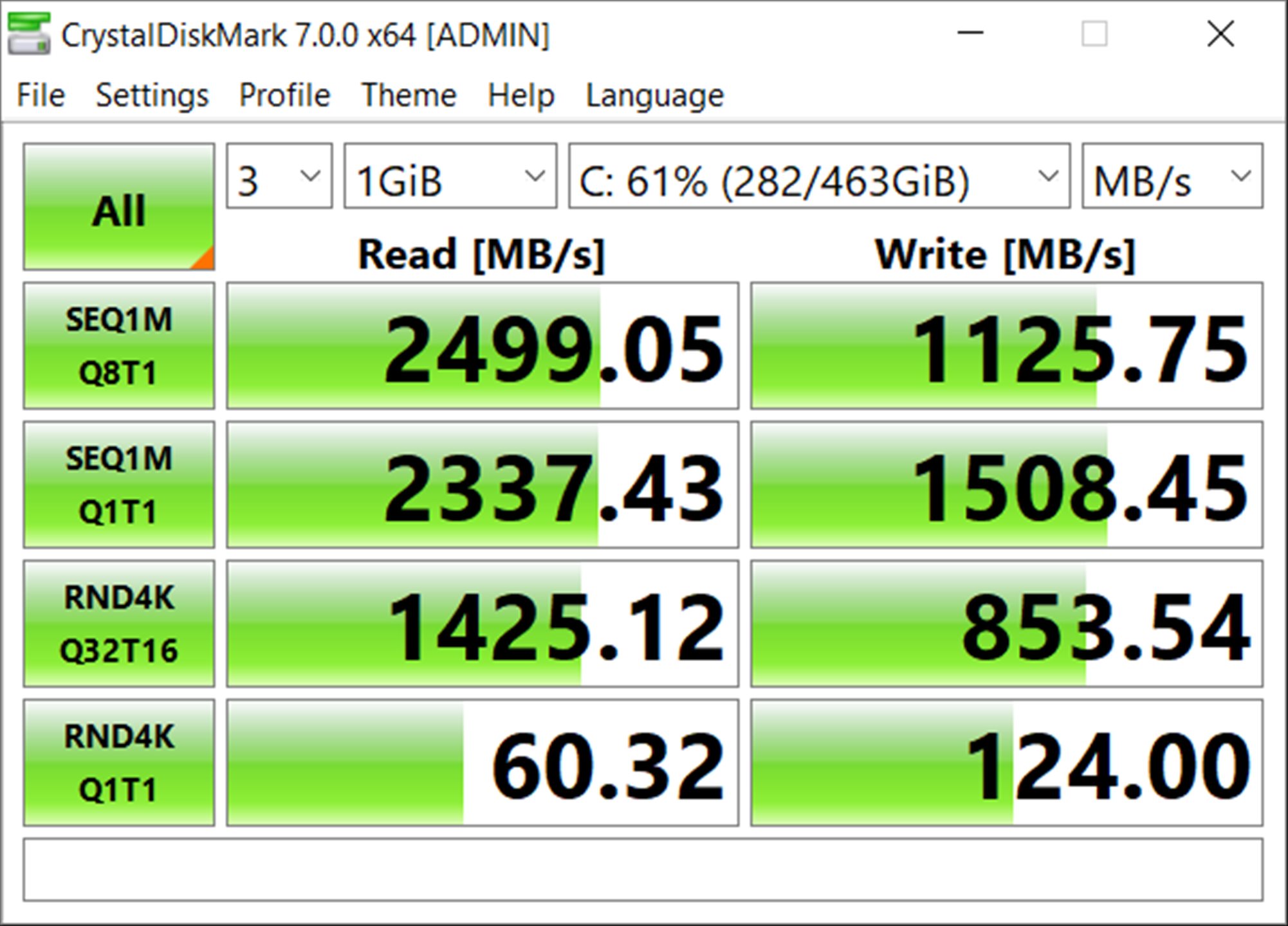The height and width of the screenshot is (926, 1288).
Task: Run all benchmarks with the All button
Action: point(119,206)
